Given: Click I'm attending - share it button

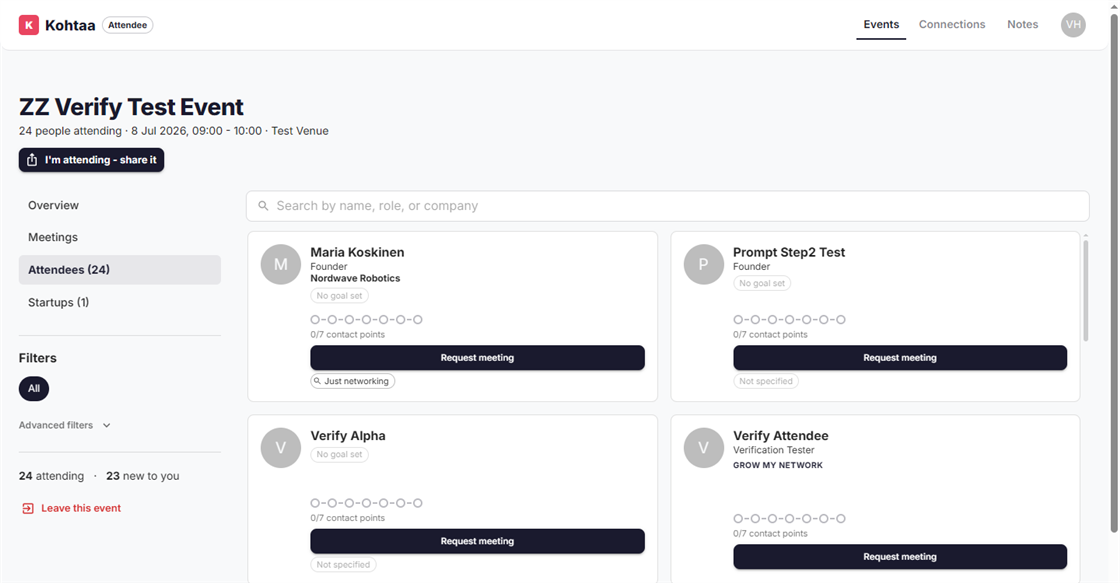Looking at the screenshot, I should (91, 160).
